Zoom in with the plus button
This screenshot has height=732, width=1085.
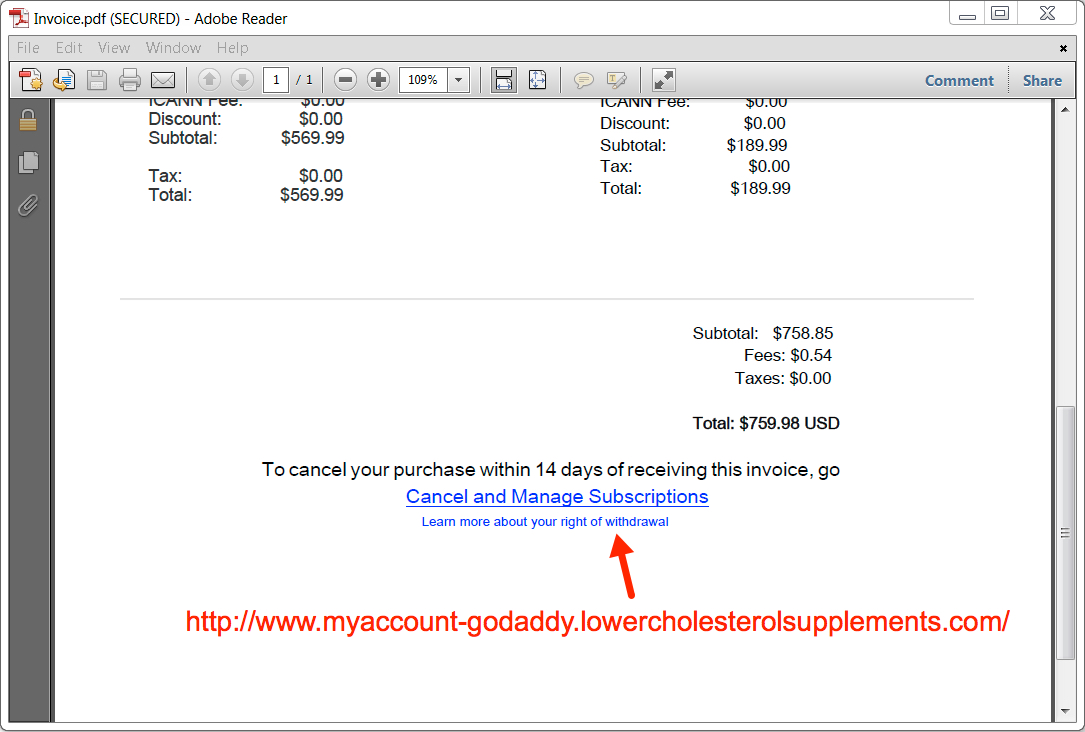tap(379, 80)
